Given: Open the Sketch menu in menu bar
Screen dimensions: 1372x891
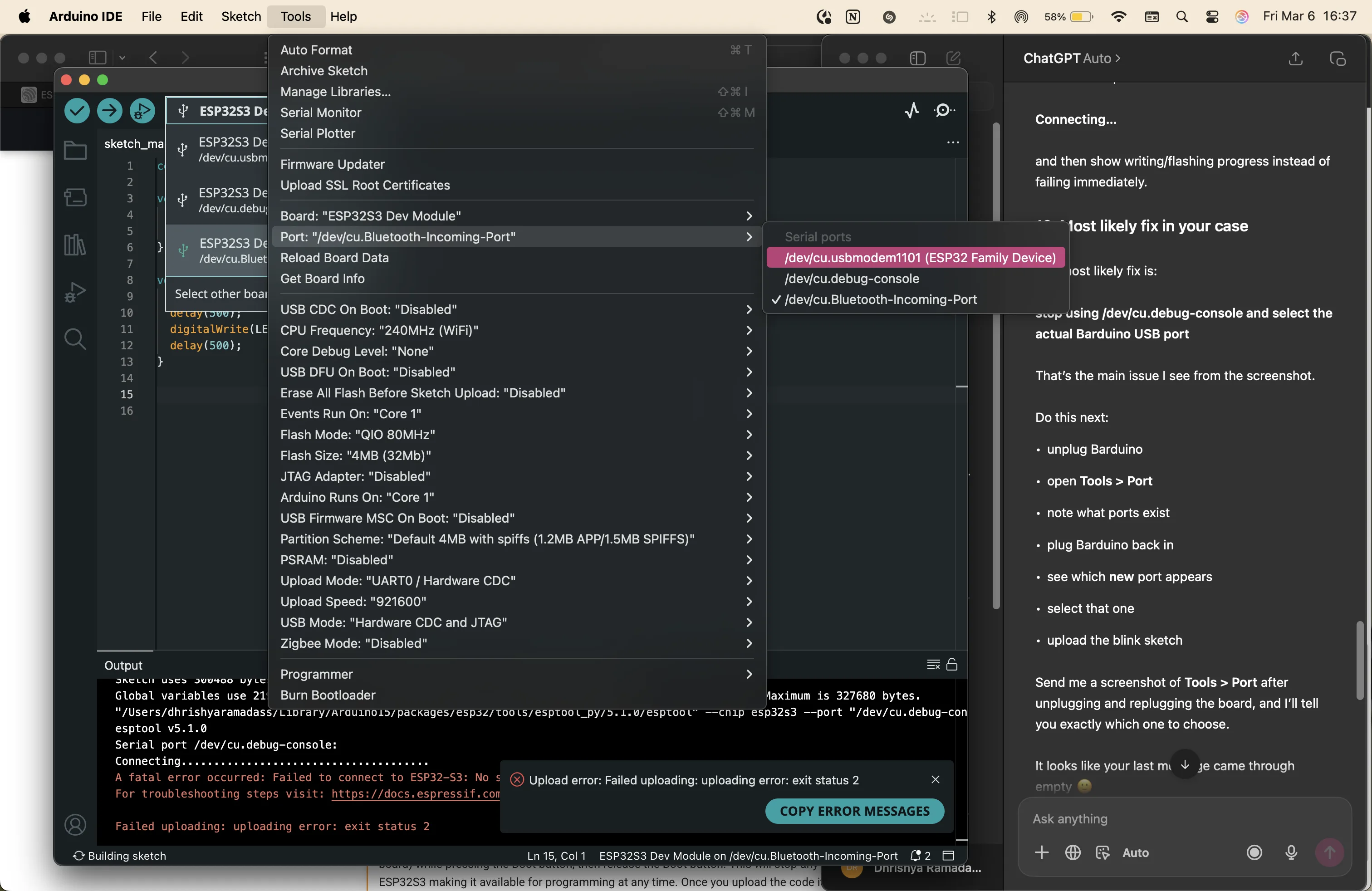Looking at the screenshot, I should pyautogui.click(x=241, y=16).
